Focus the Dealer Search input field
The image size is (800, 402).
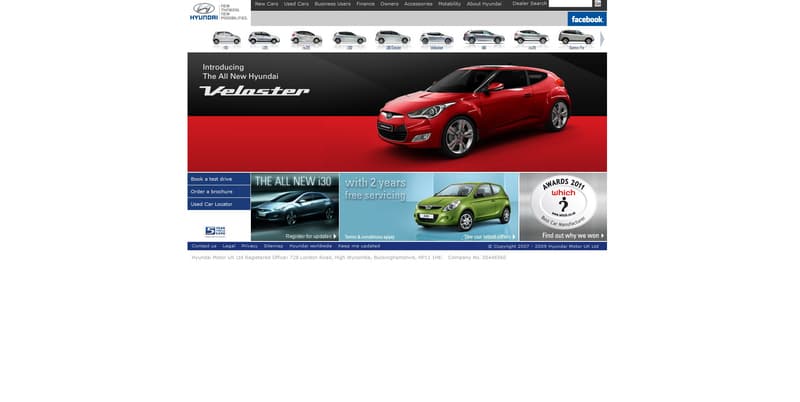click(x=570, y=4)
